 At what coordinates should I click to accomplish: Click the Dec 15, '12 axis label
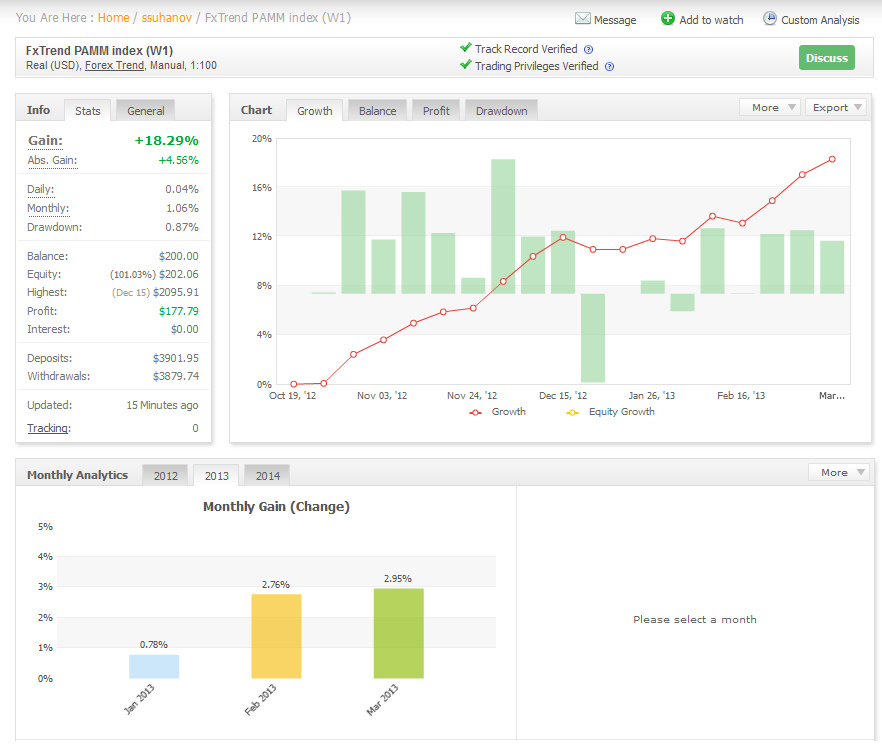562,396
